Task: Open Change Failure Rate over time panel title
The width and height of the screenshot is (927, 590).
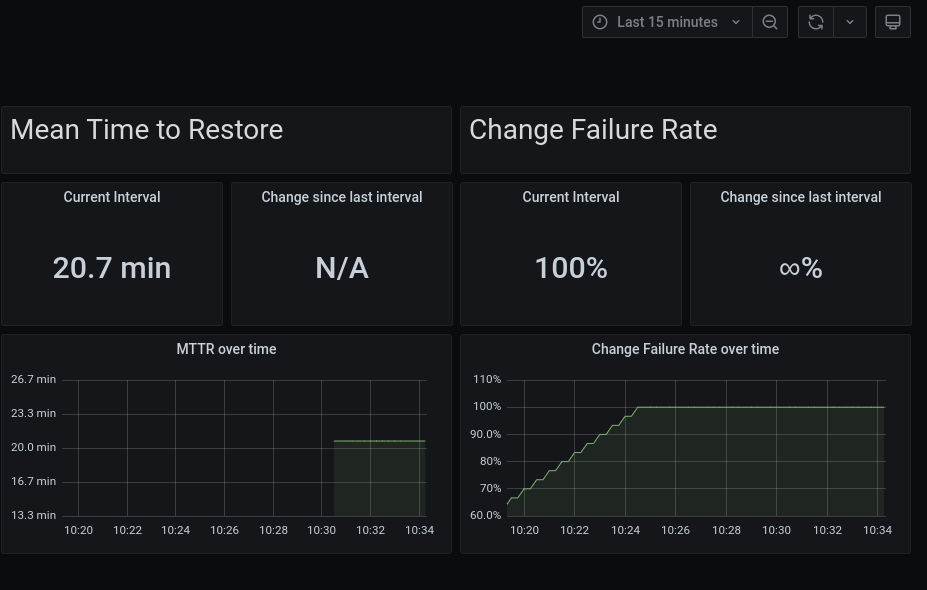Action: [685, 349]
